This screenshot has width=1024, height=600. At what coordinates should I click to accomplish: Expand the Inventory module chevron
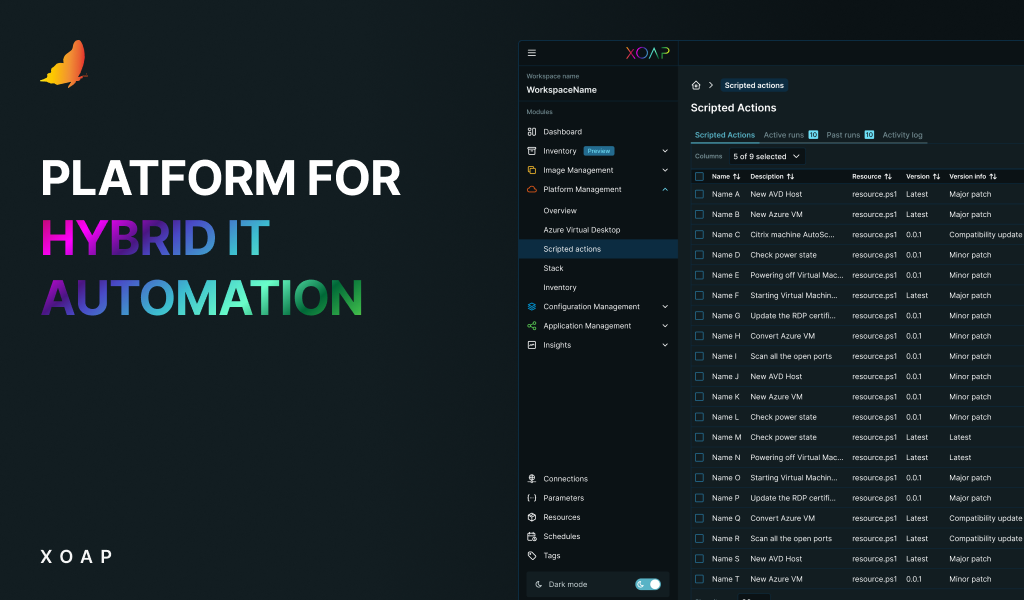[x=664, y=150]
